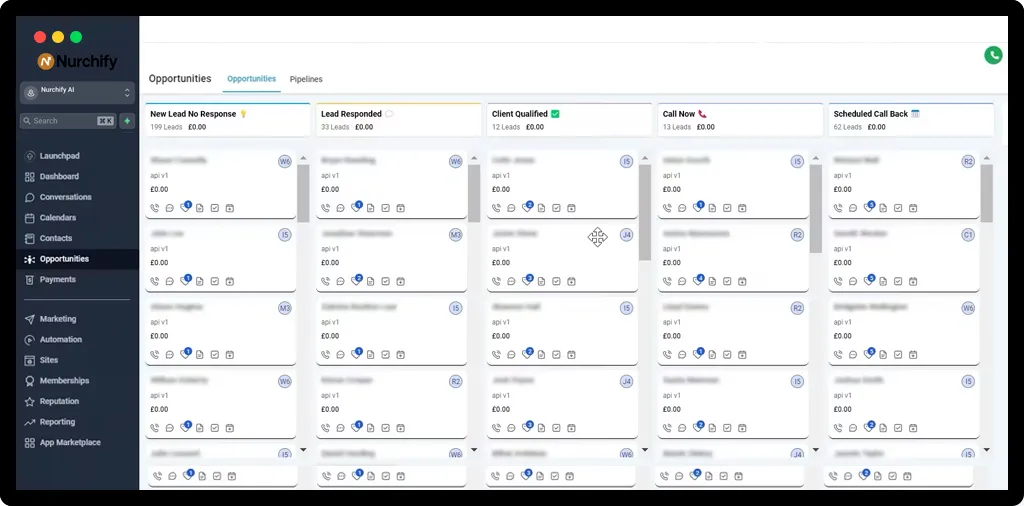Image resolution: width=1024 pixels, height=506 pixels.
Task: Open notes icon on R2 card in Lead Responded
Action: point(371,428)
